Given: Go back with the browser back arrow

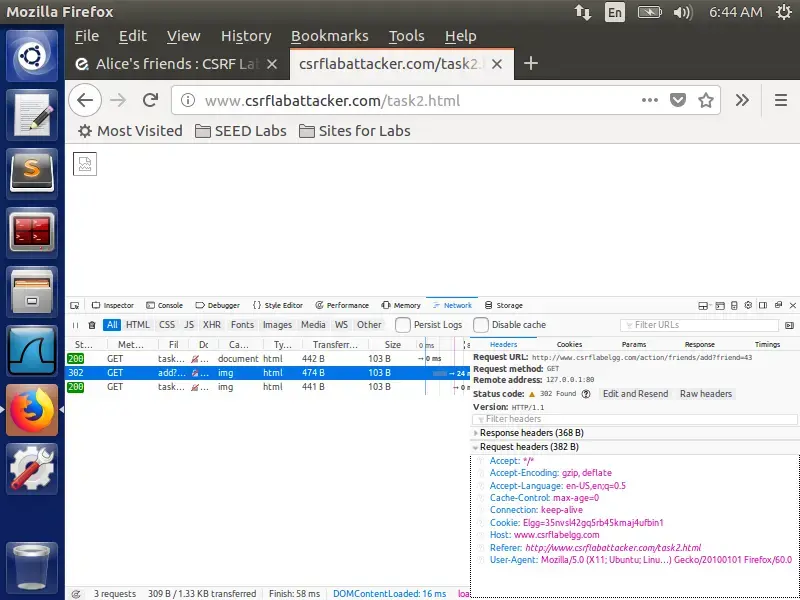Looking at the screenshot, I should 85,101.
